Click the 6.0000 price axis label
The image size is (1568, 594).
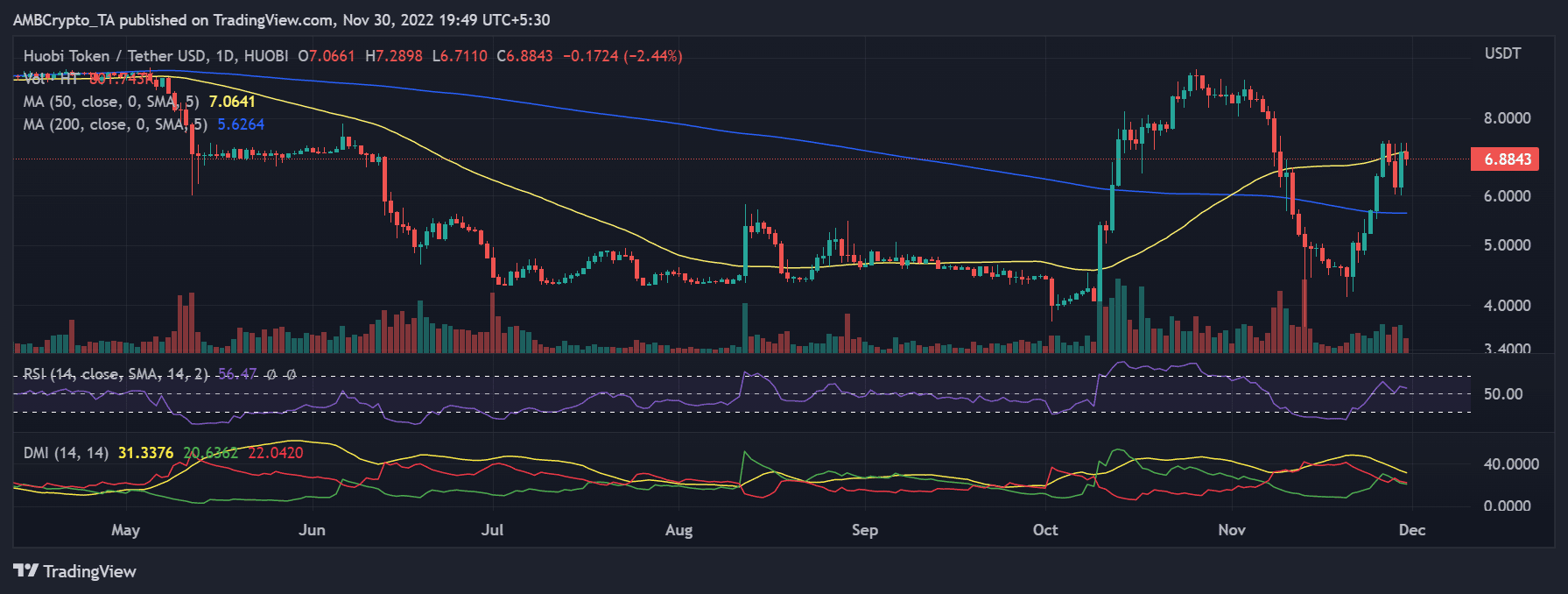click(1507, 196)
